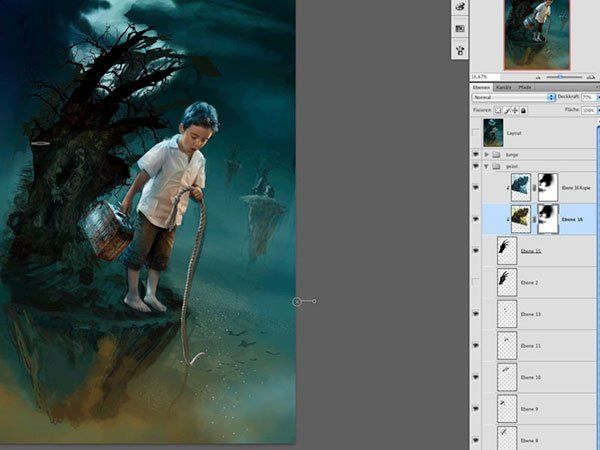Viewport: 600px width, 450px height.
Task: Hide the Ebene 10 layer
Action: [x=476, y=377]
